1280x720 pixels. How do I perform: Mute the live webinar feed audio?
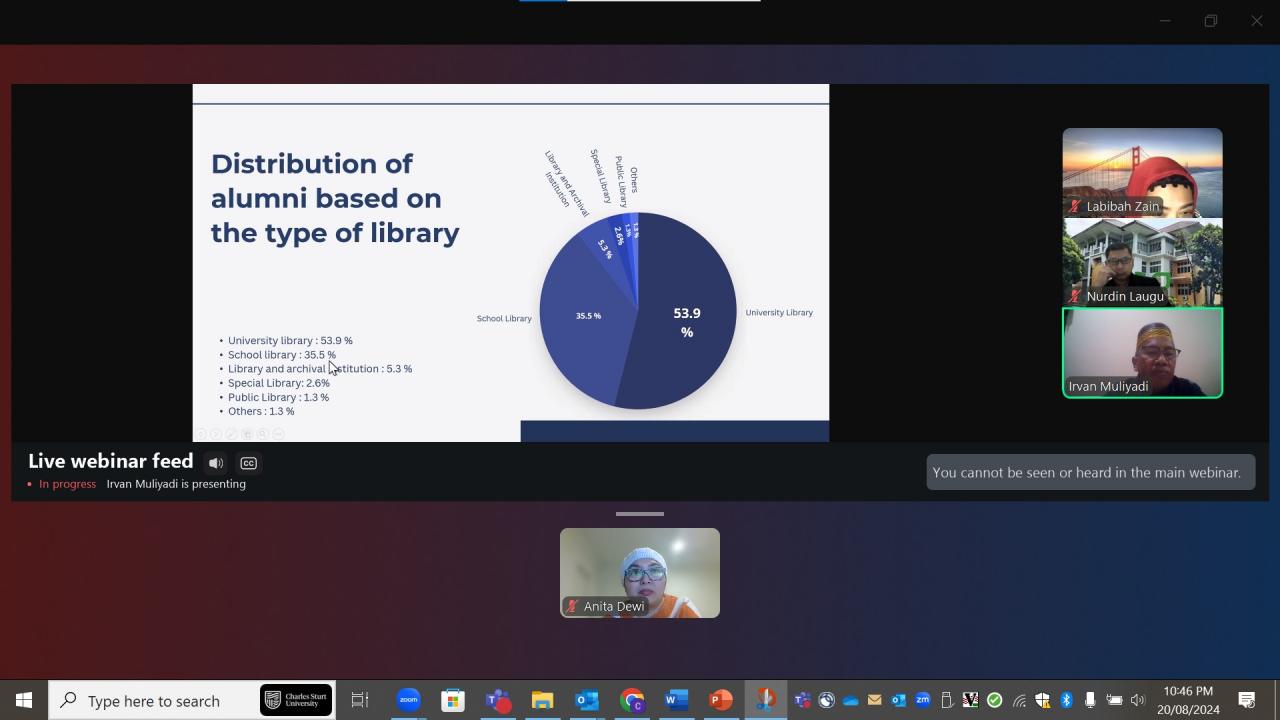pos(216,462)
